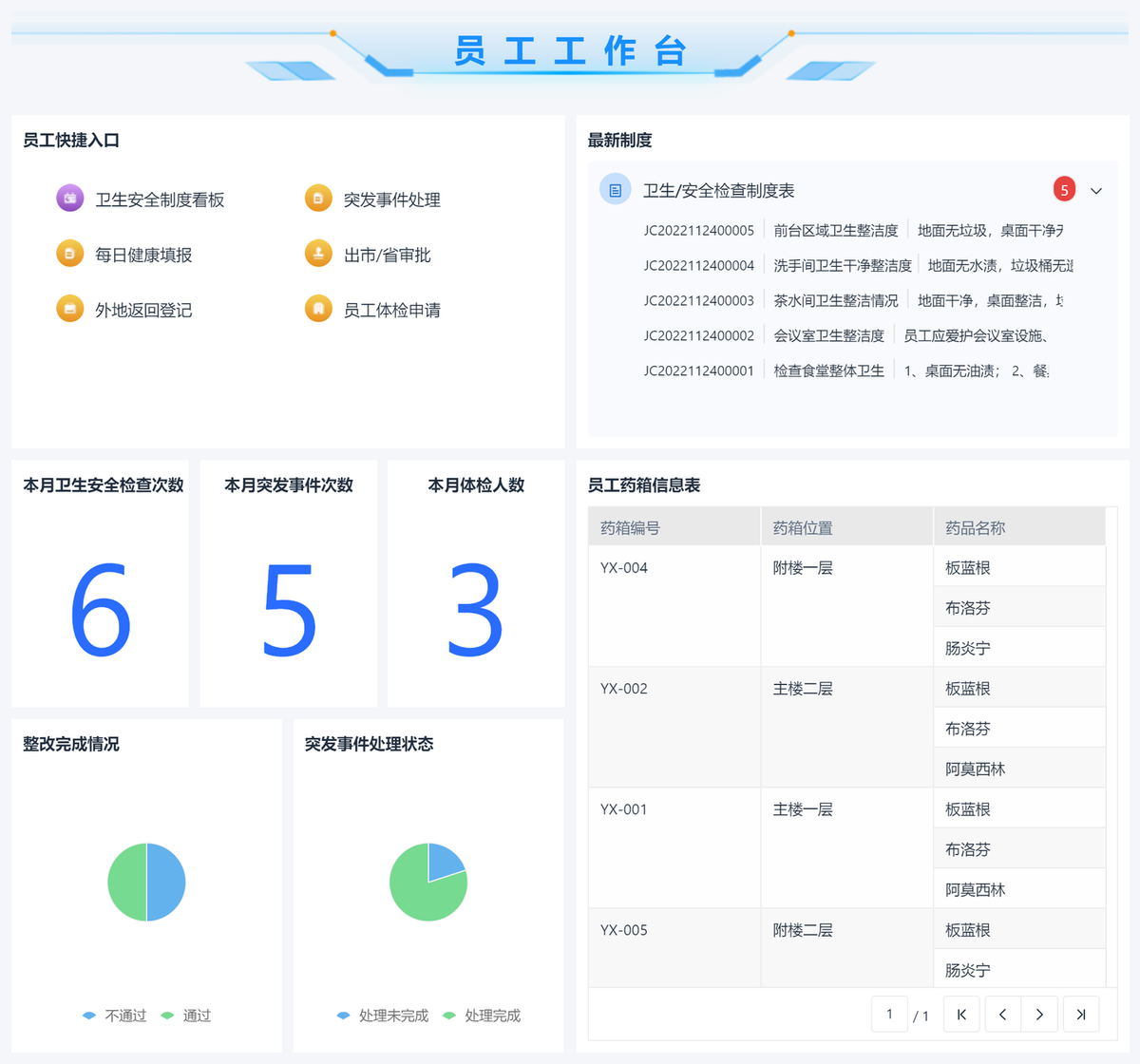Screen dimensions: 1140x1064
Task: Click the document icon beside 卫生/安全检查制度表
Action: pos(615,190)
